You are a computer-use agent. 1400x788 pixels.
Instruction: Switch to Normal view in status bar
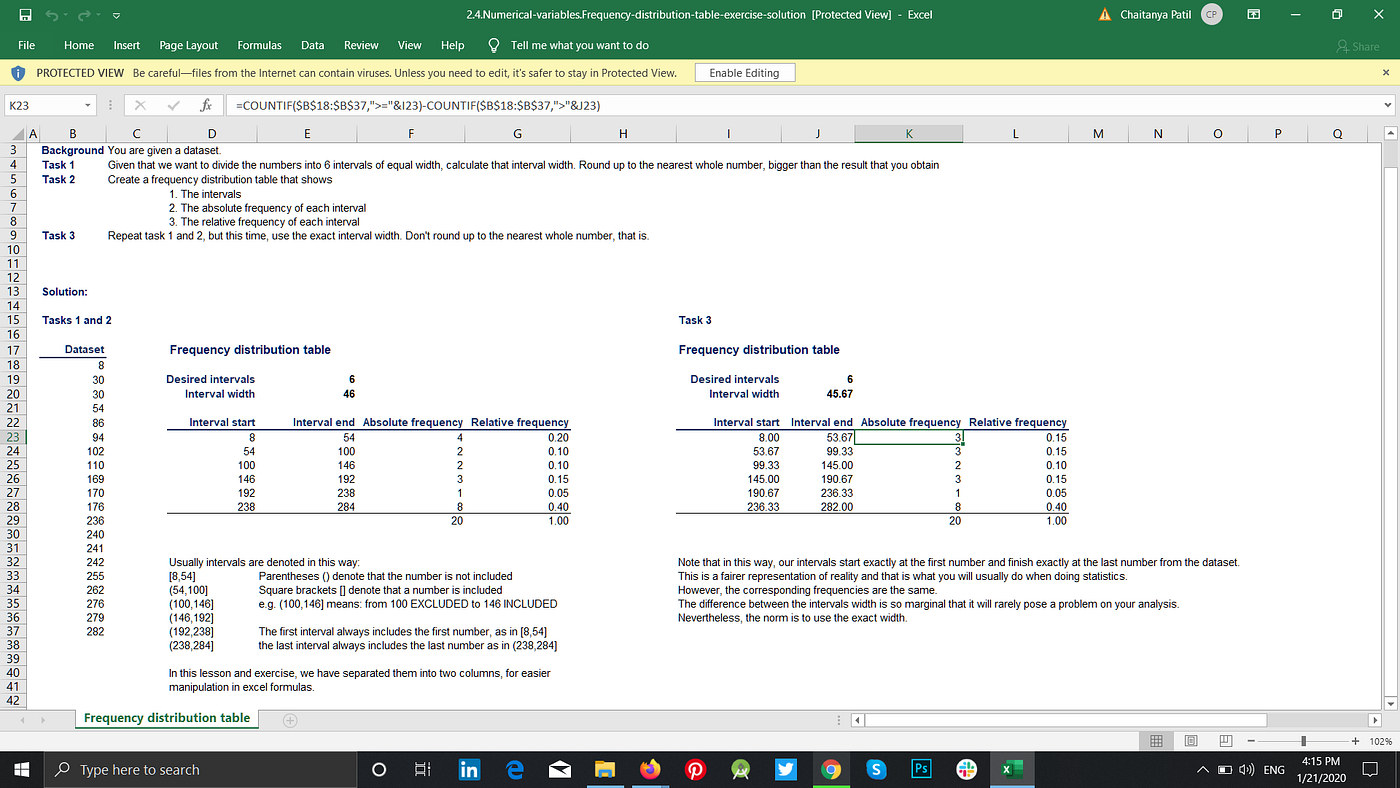pos(1156,740)
